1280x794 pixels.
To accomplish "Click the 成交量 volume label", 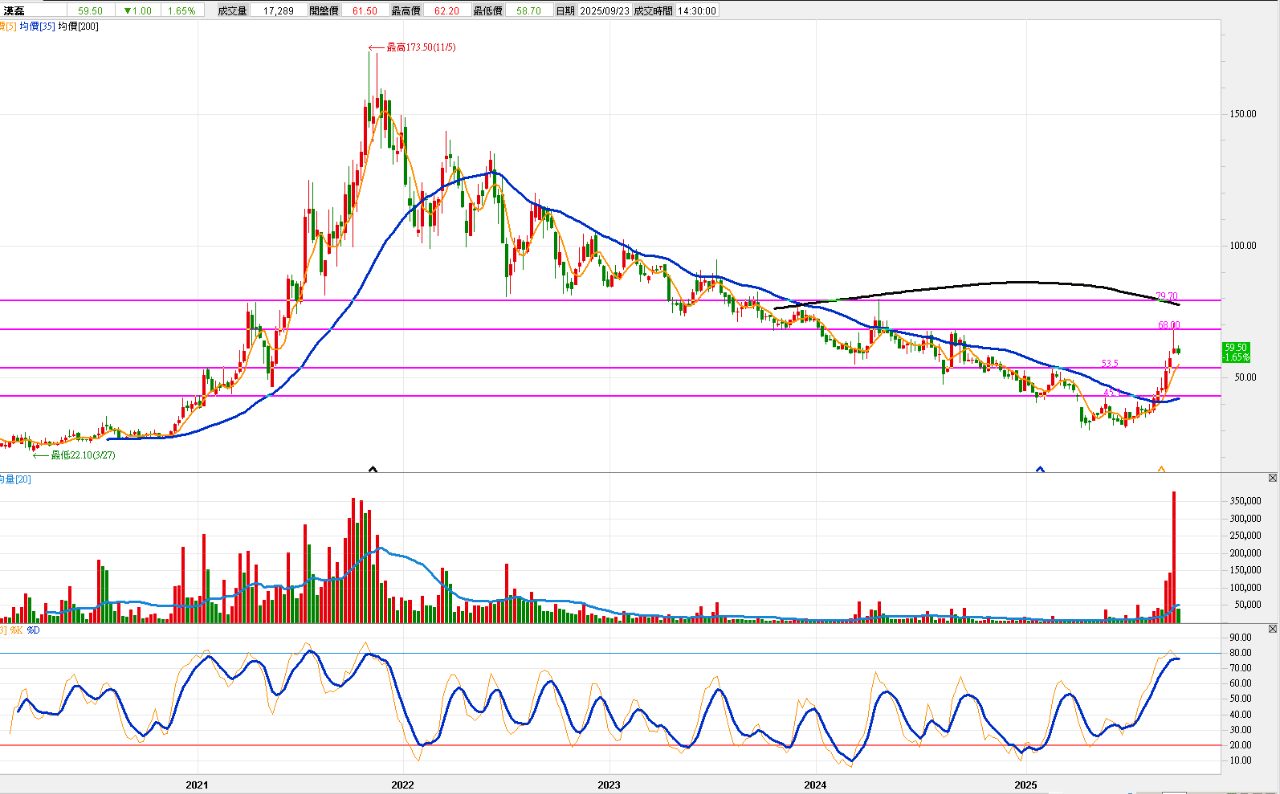I will tap(232, 10).
